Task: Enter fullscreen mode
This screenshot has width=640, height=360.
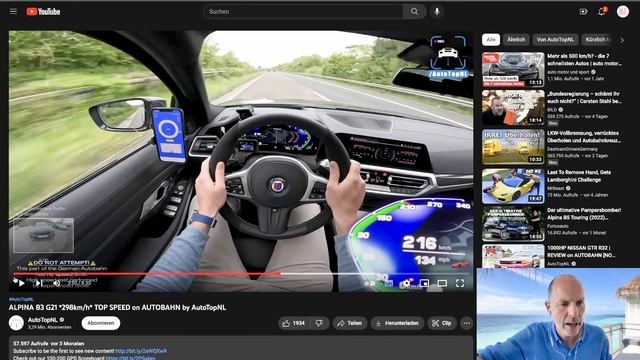Action: point(460,283)
